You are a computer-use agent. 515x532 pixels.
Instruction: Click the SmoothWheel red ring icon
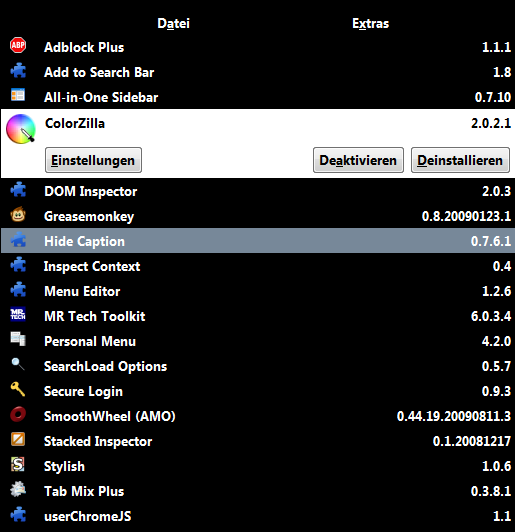point(18,414)
